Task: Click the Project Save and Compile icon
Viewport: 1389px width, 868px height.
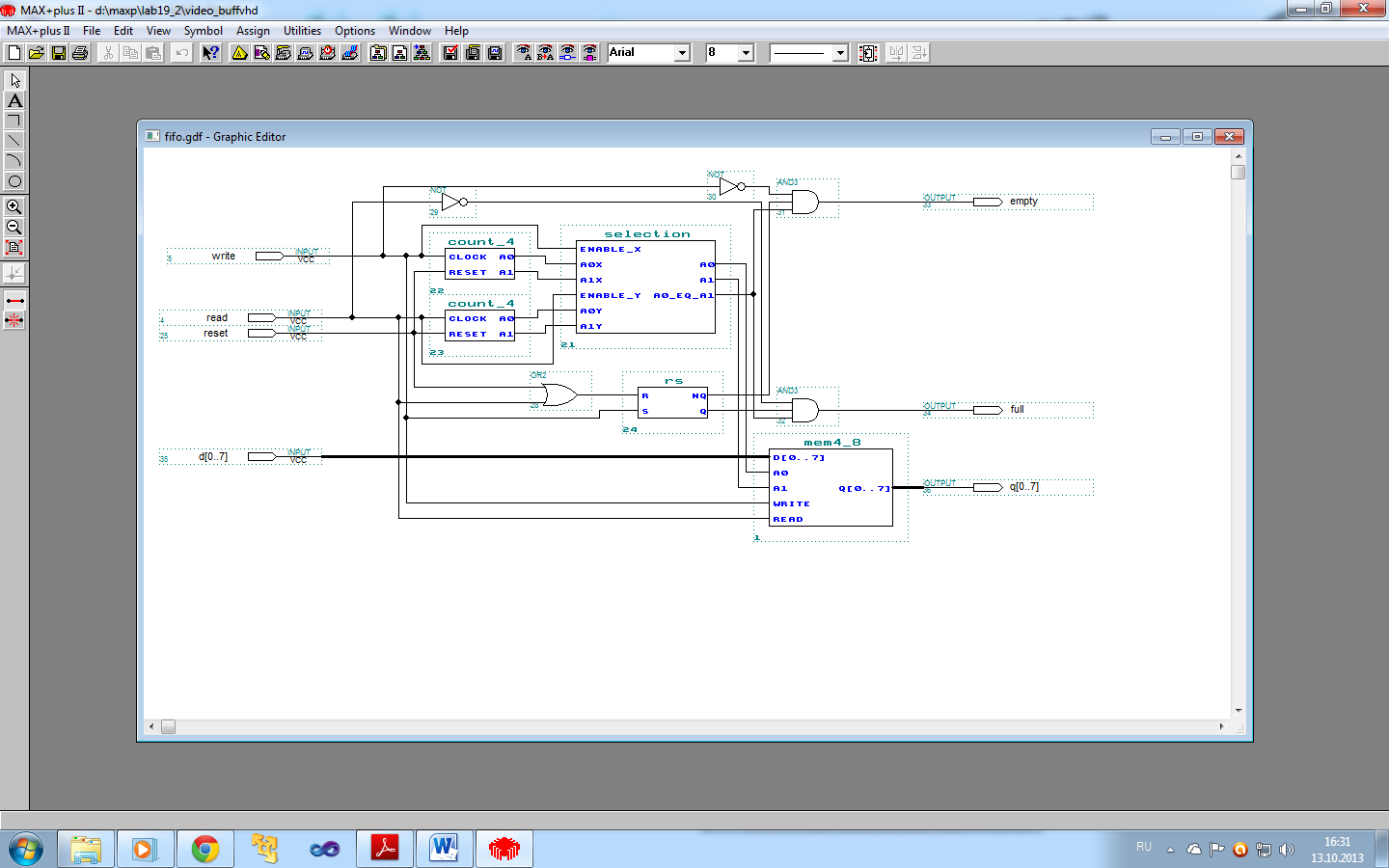Action: click(473, 53)
